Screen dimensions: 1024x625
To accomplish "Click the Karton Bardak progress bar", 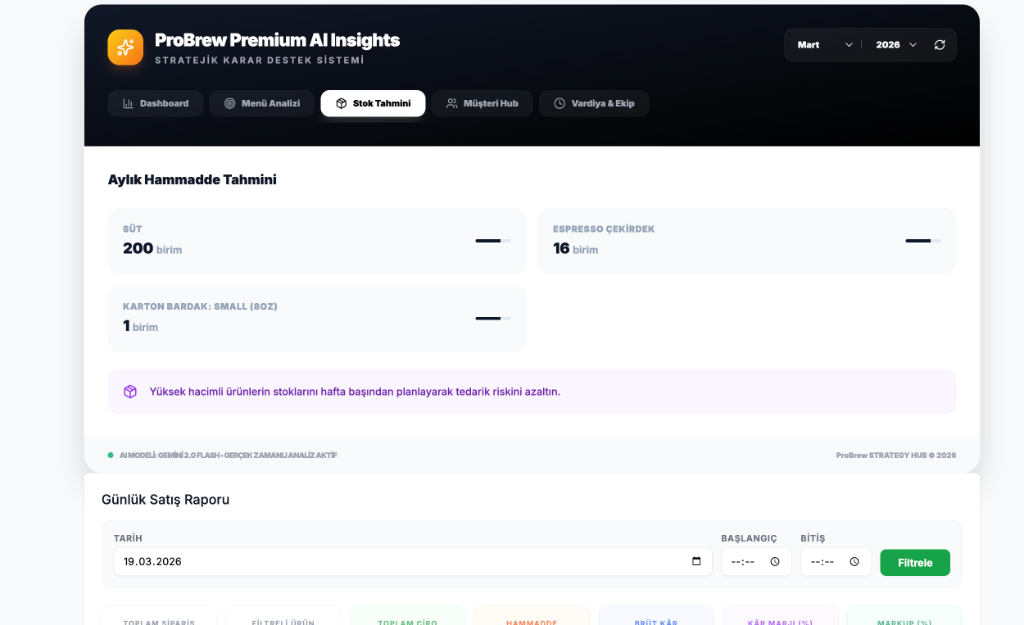I will 492,318.
